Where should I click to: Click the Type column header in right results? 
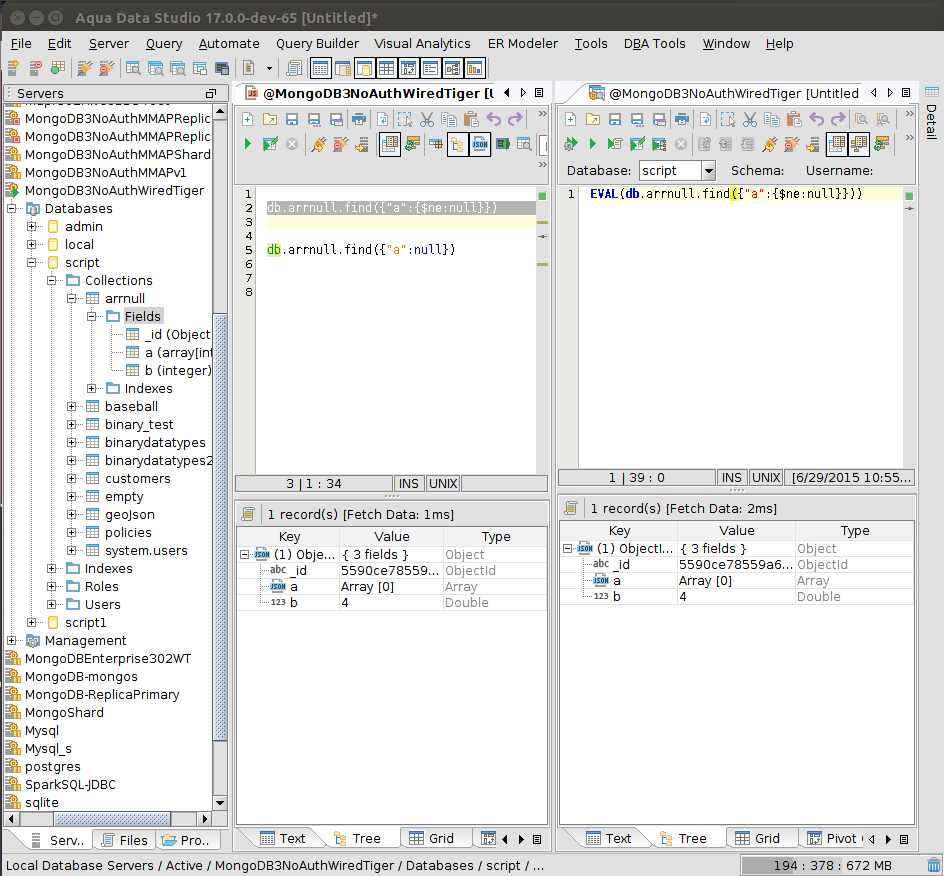854,531
